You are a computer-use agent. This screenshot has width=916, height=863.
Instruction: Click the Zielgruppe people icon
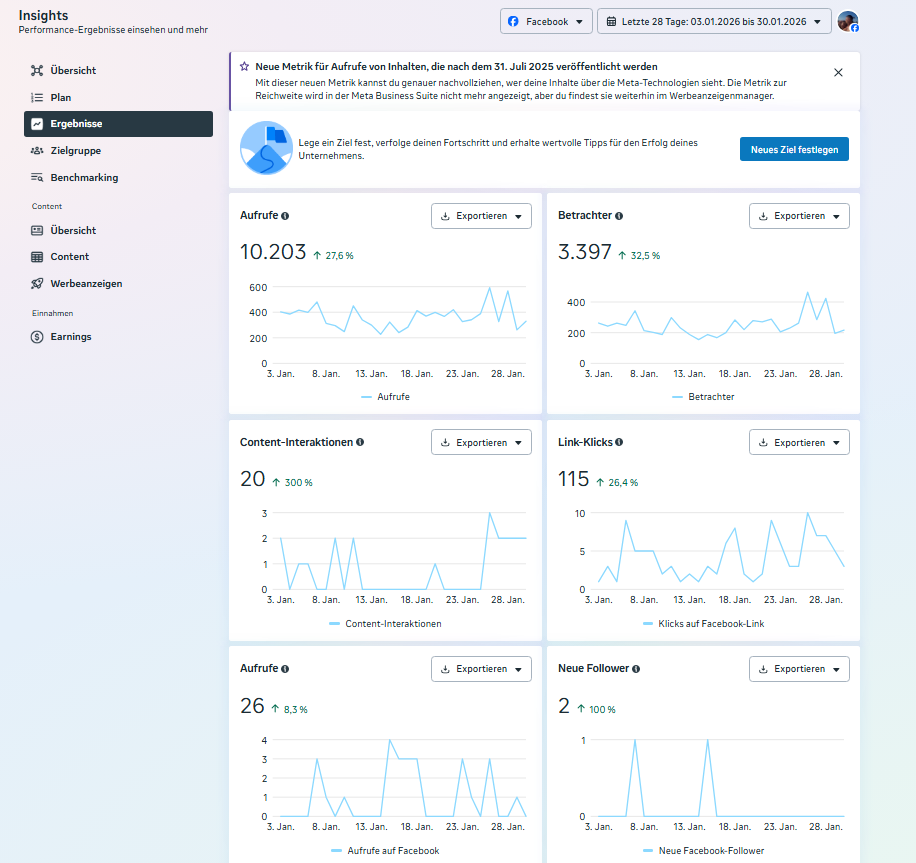pos(38,150)
